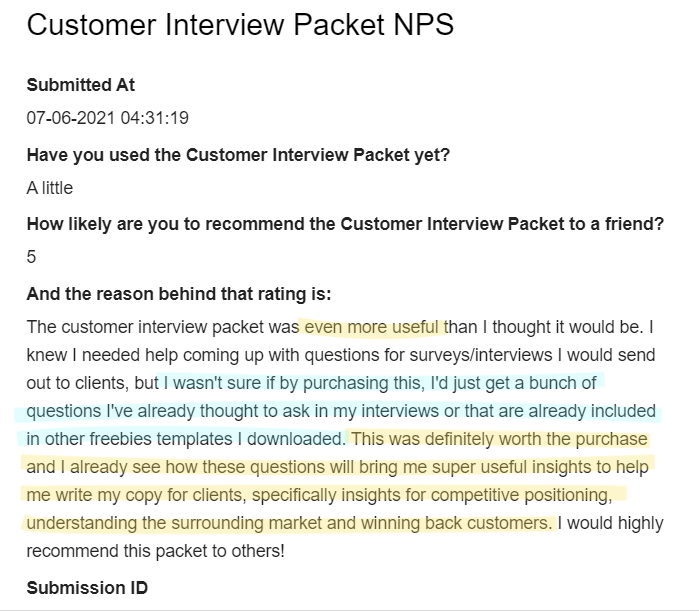Click the "Submission ID" field label
699x612 pixels.
click(87, 587)
